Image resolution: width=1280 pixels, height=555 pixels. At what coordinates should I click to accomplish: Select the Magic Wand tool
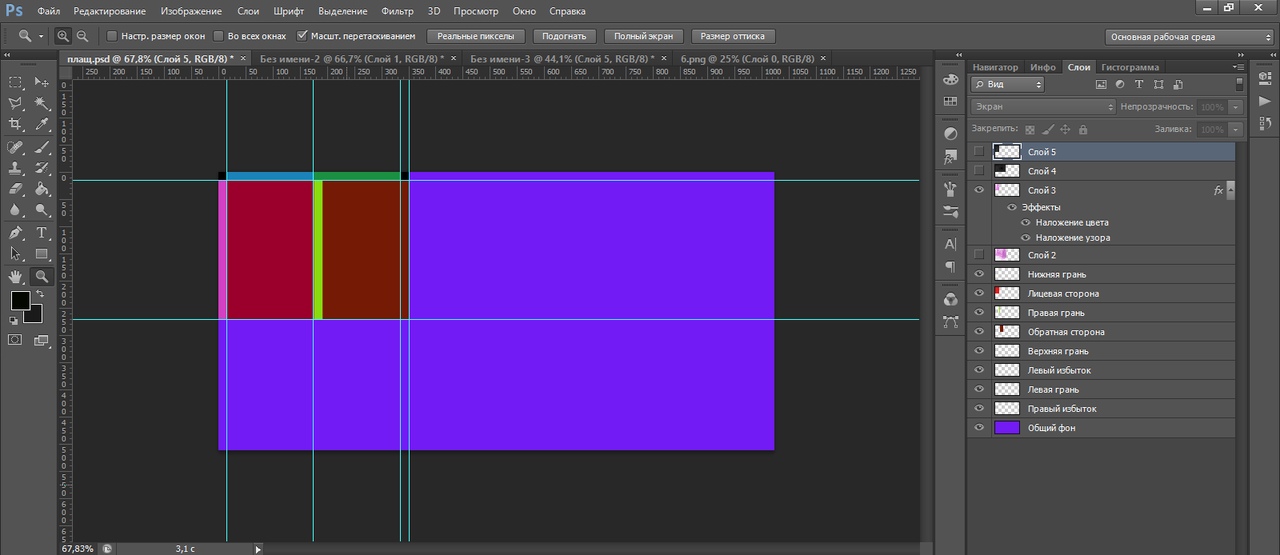tap(42, 103)
